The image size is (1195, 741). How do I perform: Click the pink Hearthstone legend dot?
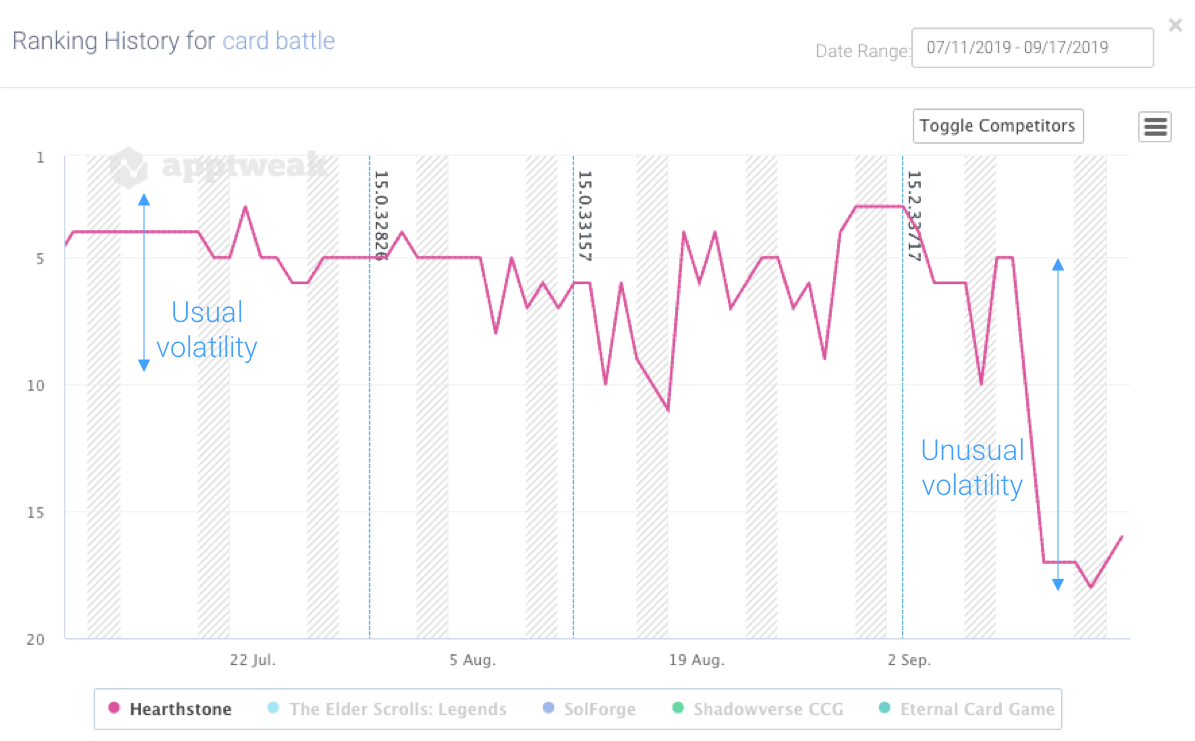click(x=114, y=709)
